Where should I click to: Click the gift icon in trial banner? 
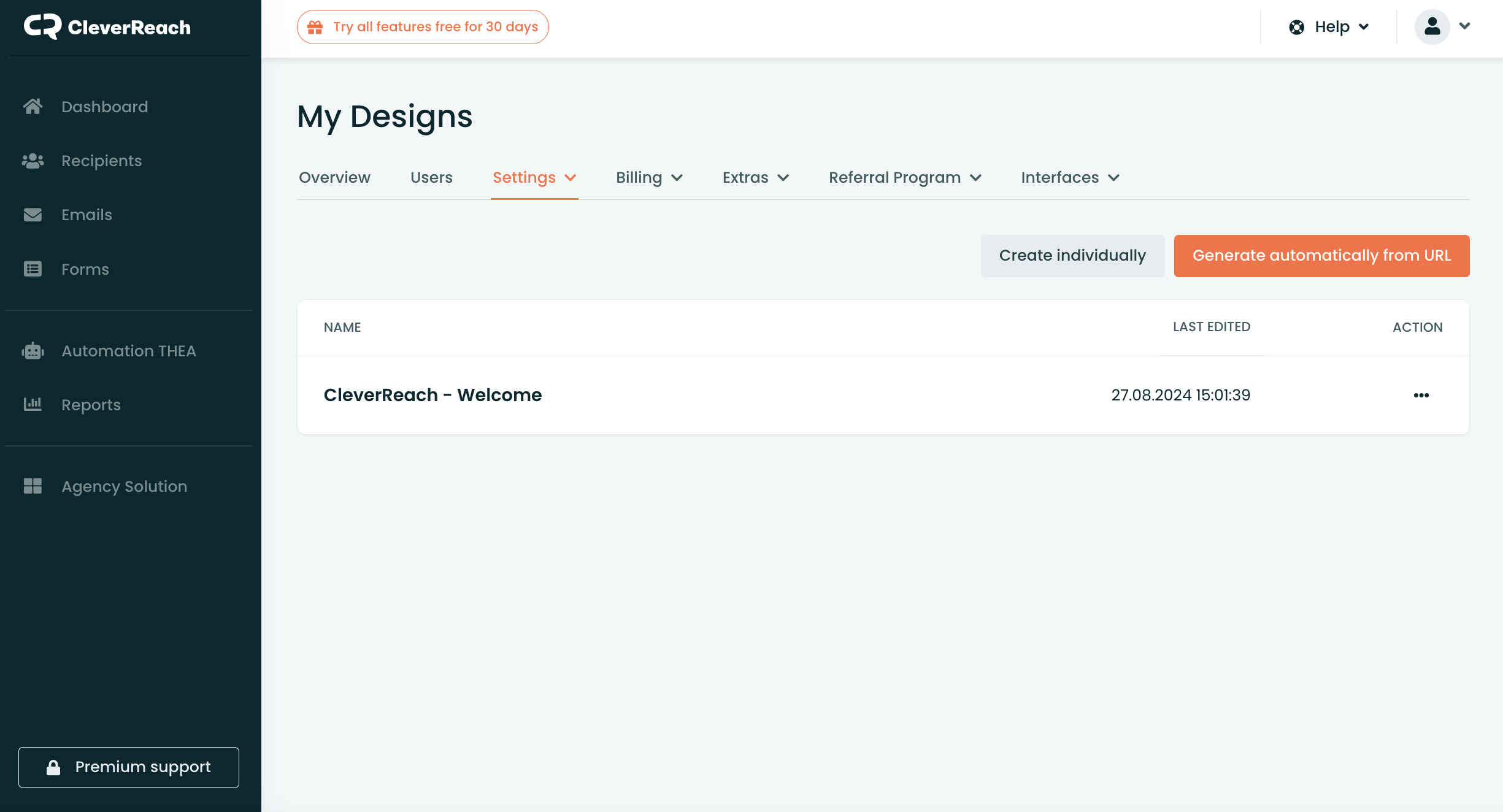point(315,27)
